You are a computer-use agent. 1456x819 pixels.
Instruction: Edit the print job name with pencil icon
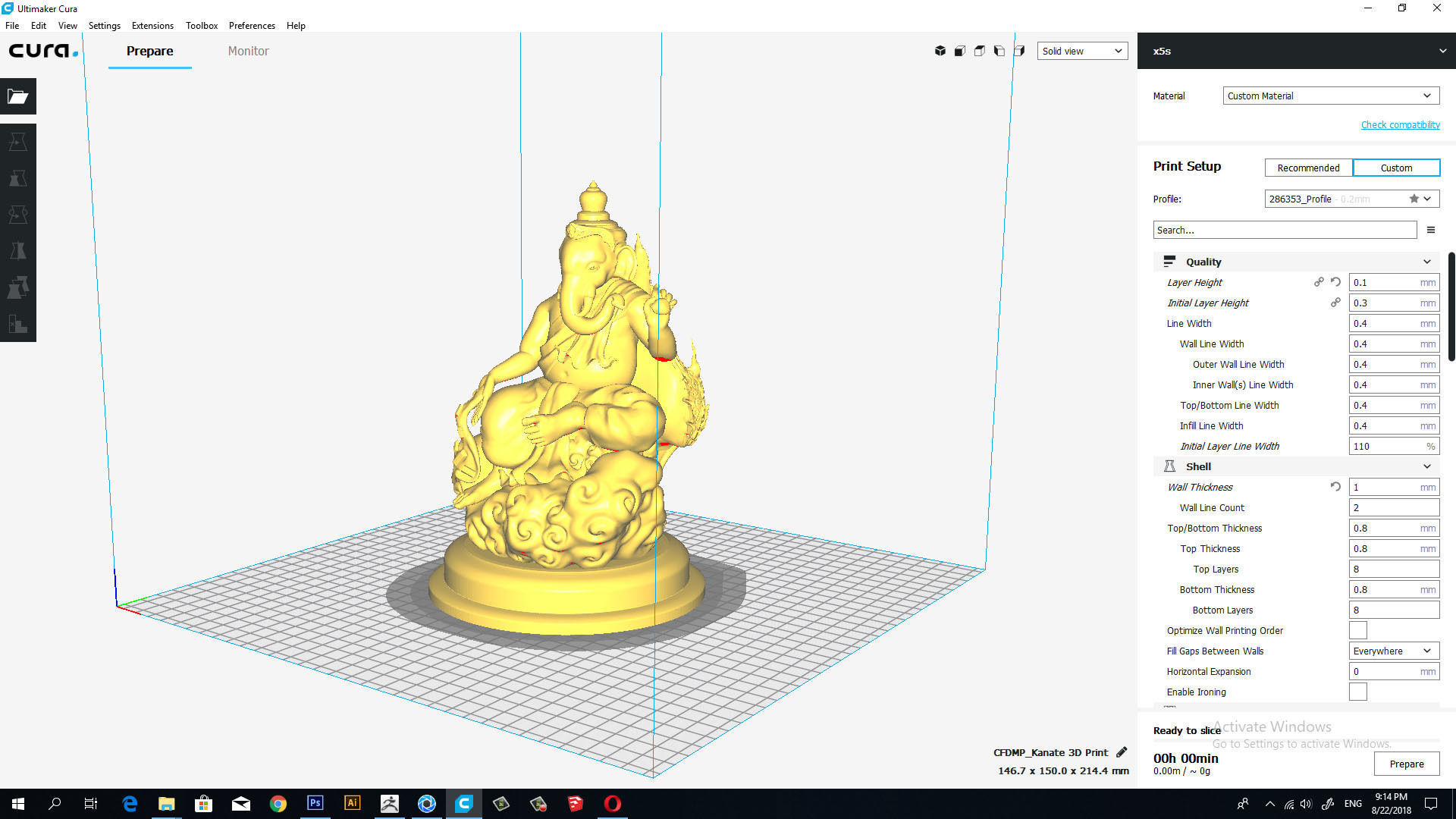[1122, 752]
